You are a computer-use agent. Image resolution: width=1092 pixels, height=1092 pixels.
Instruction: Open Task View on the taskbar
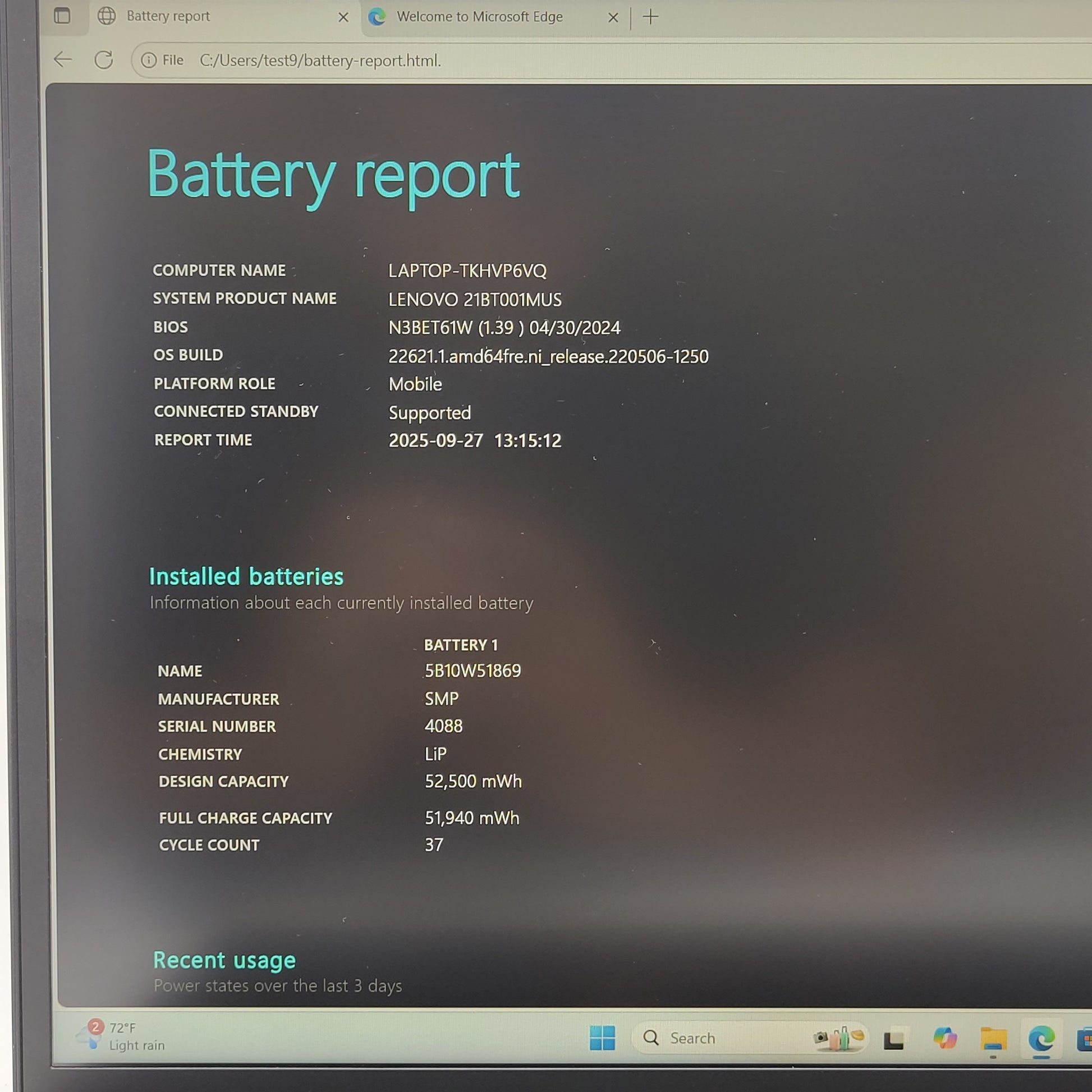[x=893, y=1039]
